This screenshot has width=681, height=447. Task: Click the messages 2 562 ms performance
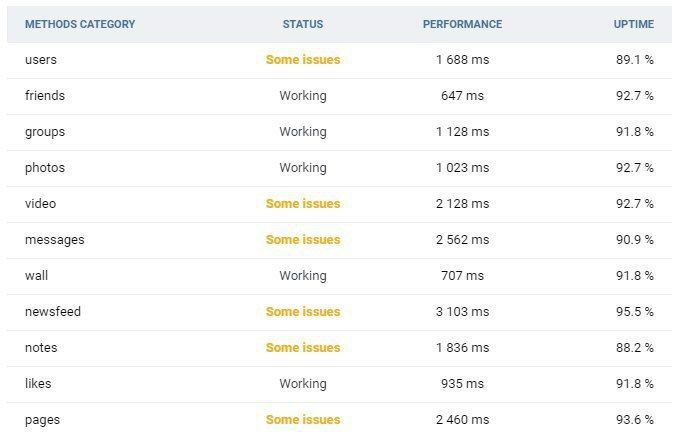click(x=463, y=240)
